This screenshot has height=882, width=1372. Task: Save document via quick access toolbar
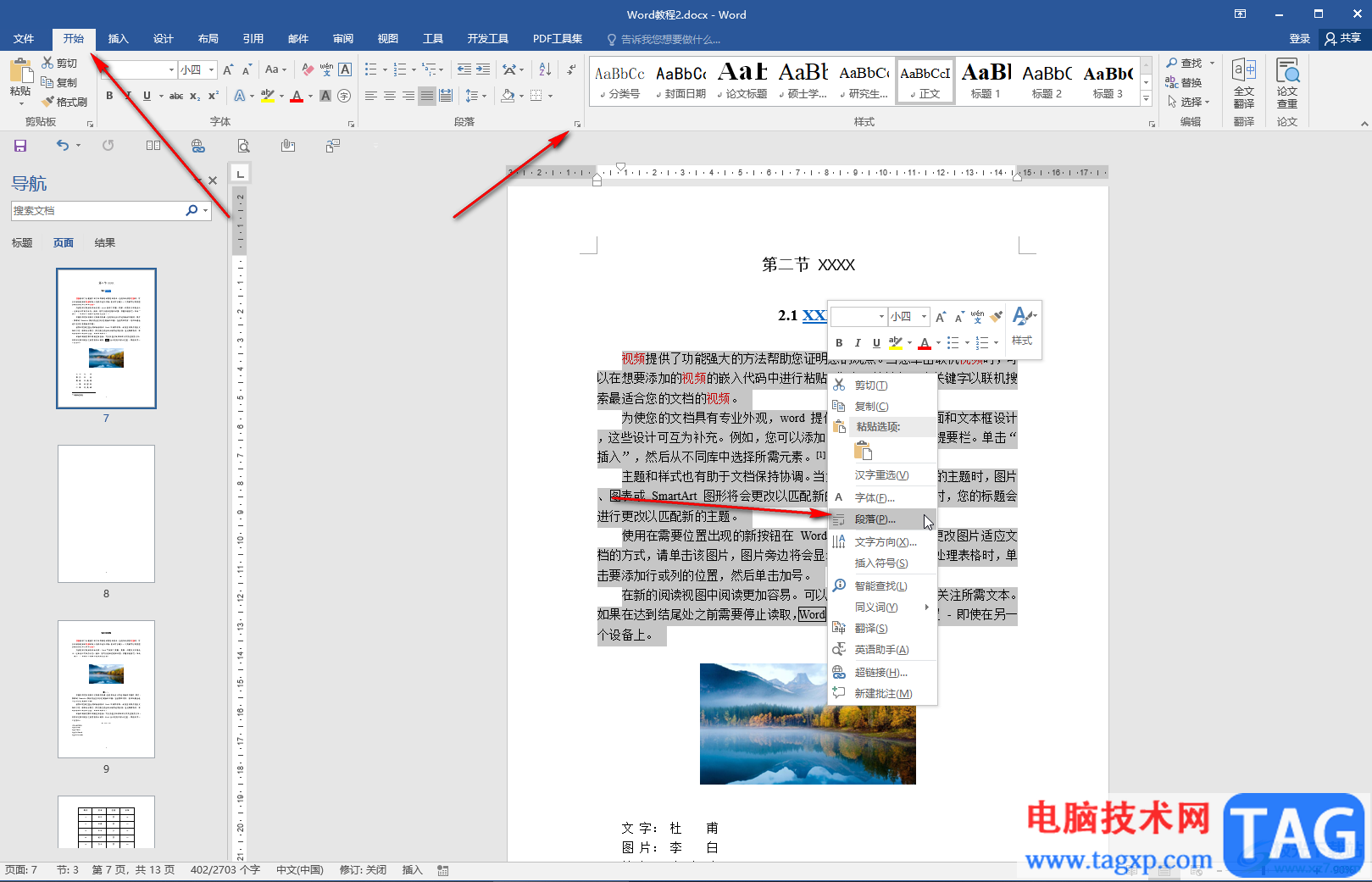tap(20, 146)
